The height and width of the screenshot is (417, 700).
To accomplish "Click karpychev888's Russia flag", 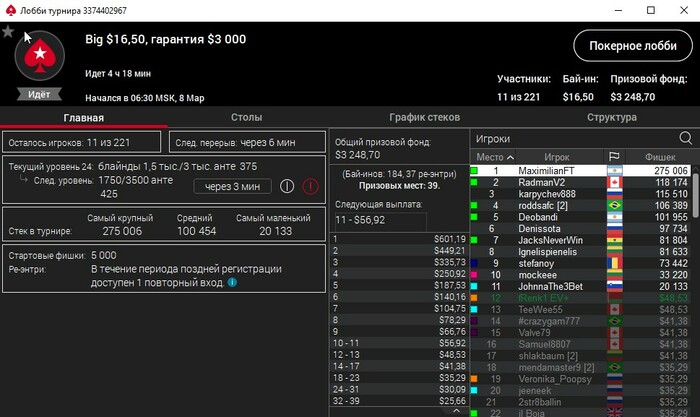I will click(614, 194).
